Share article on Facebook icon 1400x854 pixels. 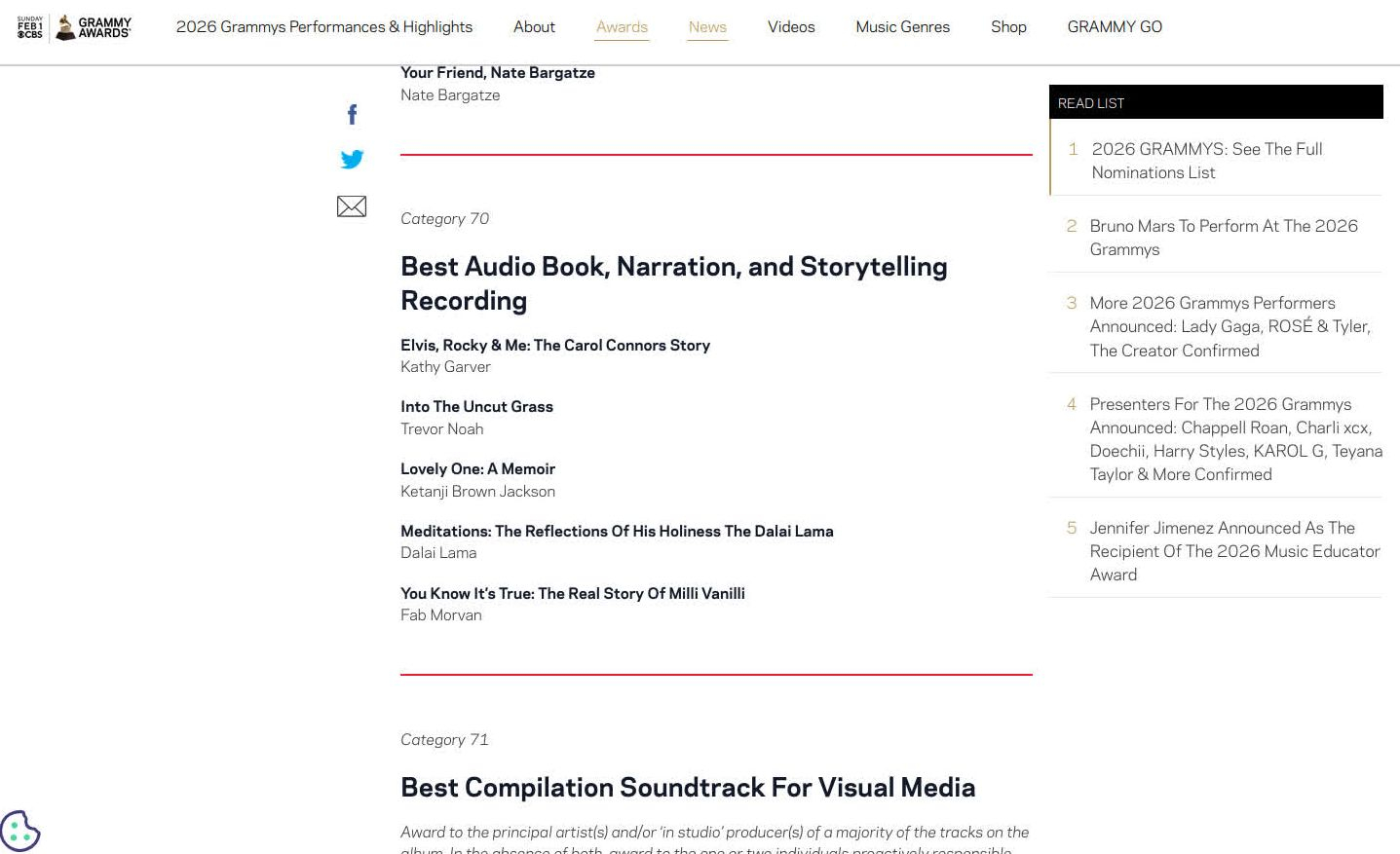[352, 115]
